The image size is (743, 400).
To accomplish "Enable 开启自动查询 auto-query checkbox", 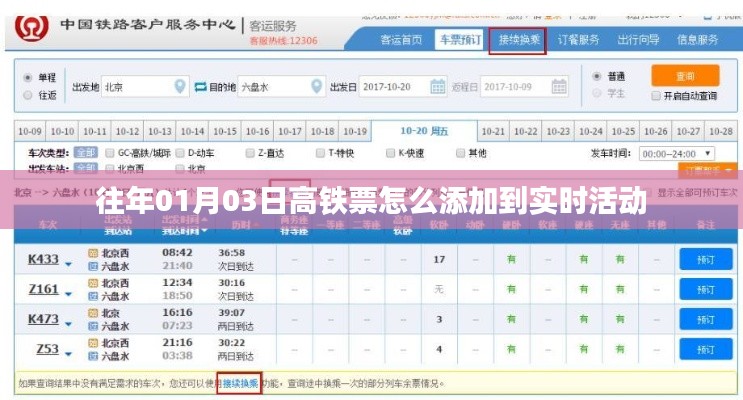I will click(x=656, y=97).
